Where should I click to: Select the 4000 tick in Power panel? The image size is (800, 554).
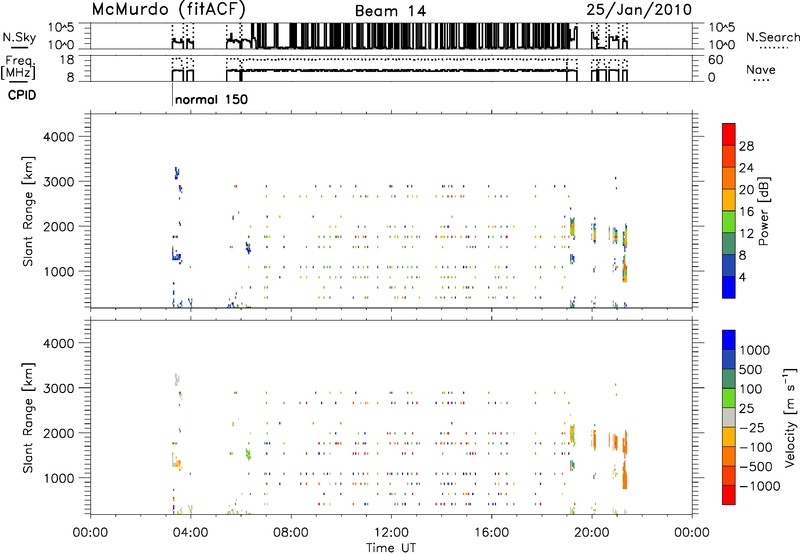click(58, 137)
